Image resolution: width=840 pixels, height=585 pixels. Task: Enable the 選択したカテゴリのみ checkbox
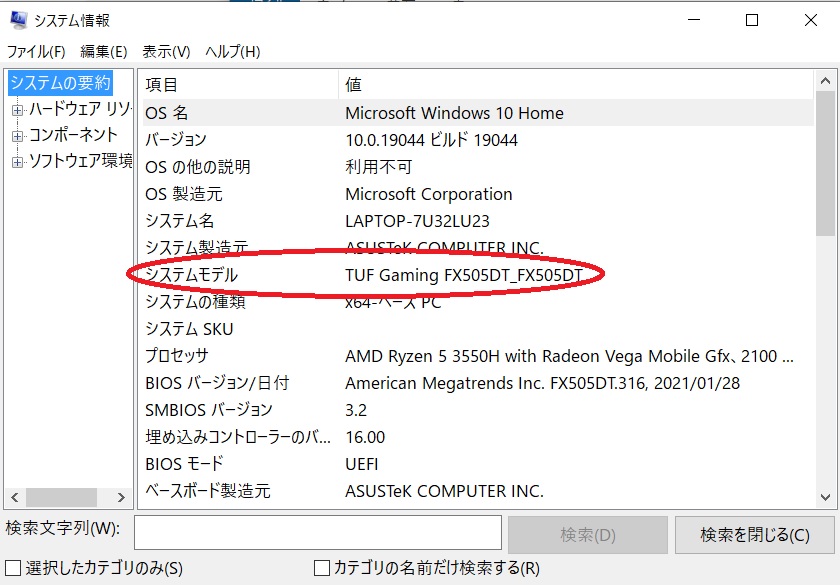[10, 566]
